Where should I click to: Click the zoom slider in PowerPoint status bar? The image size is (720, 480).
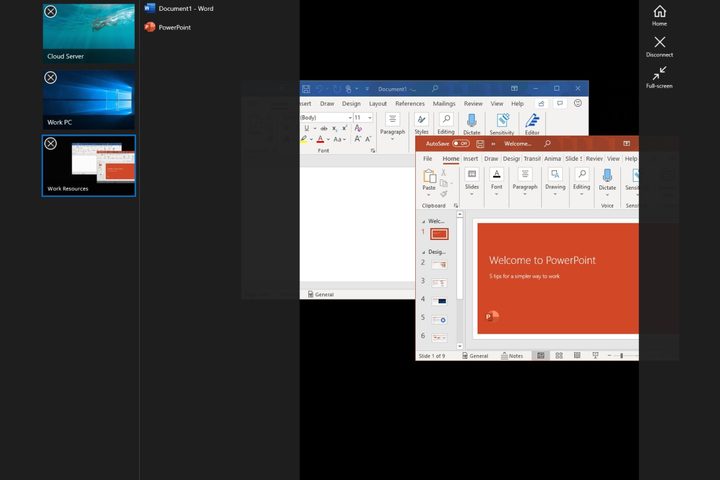621,355
